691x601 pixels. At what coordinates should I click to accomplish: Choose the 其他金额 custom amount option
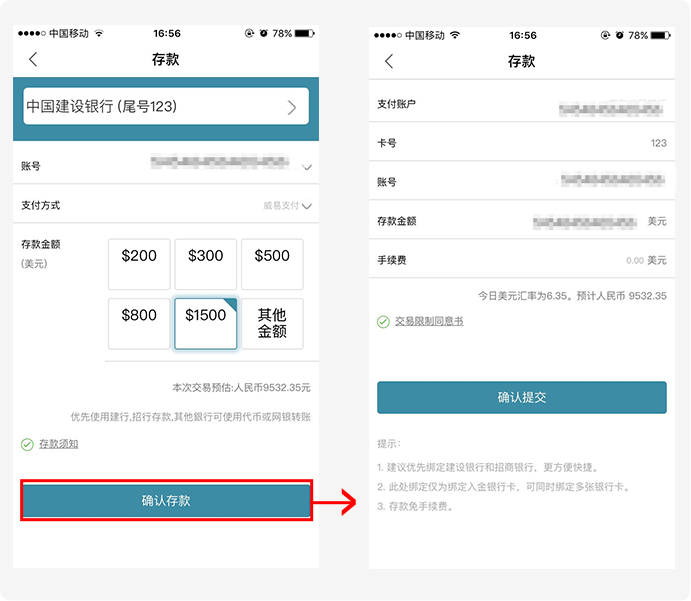[272, 323]
